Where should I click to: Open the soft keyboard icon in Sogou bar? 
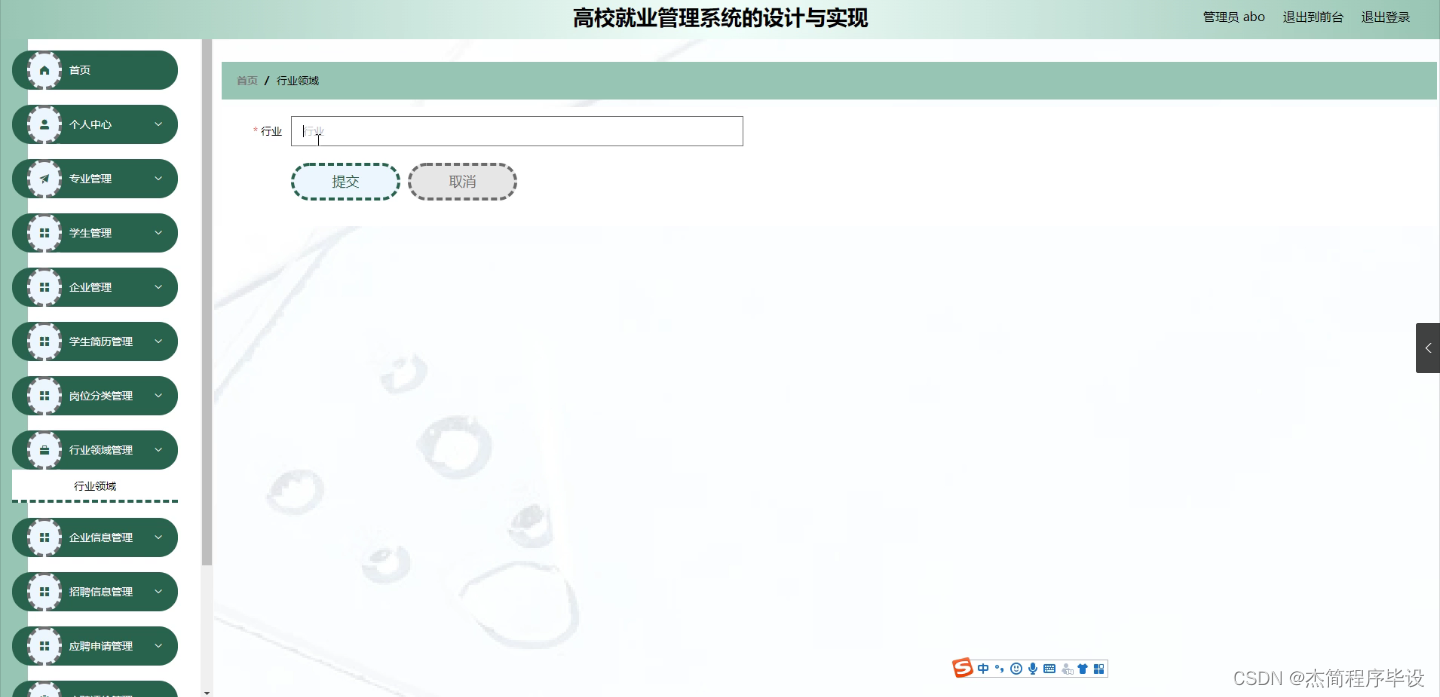coord(1049,668)
